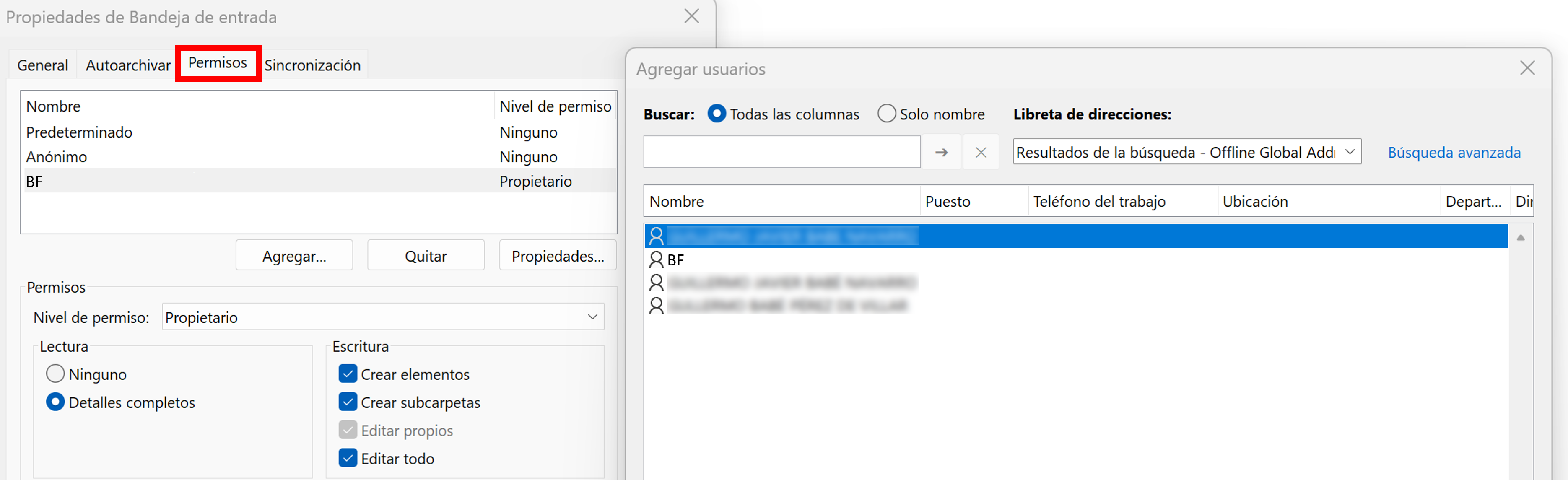Close the Agregar usuarios dialog
Image resolution: width=1568 pixels, height=480 pixels.
point(1526,68)
